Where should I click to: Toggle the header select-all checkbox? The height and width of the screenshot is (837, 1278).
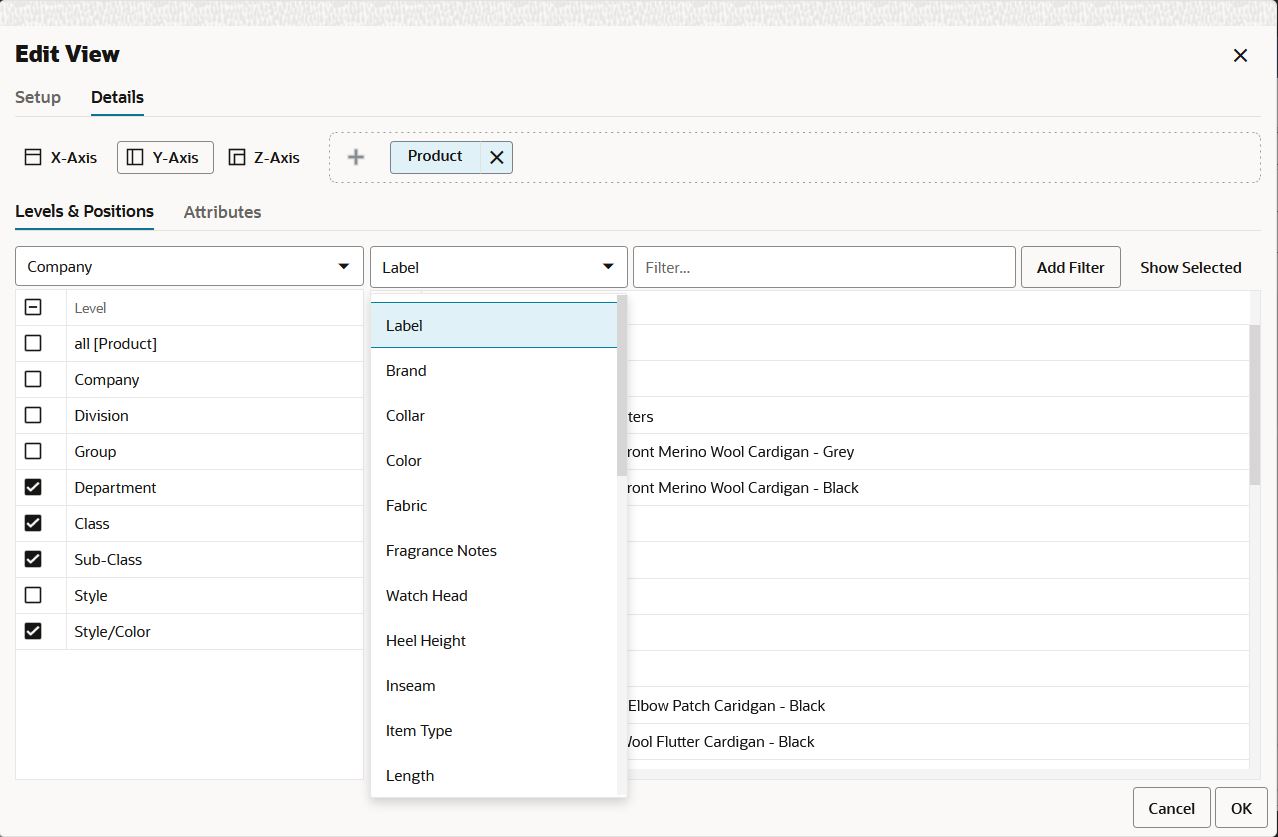pos(33,307)
